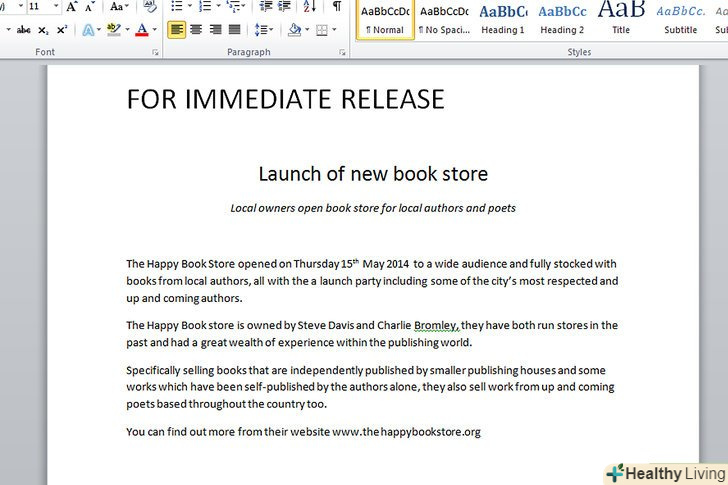
Task: Open the underline style dropdown arrow
Action: [8, 30]
